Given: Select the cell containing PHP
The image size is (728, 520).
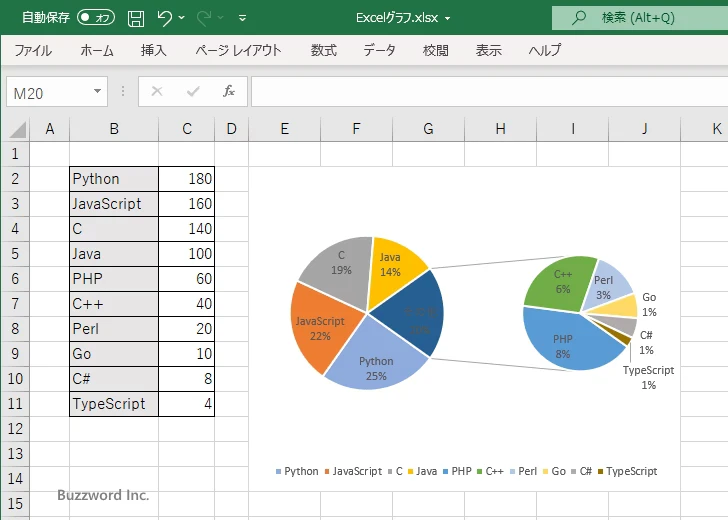Looking at the screenshot, I should click(x=114, y=279).
